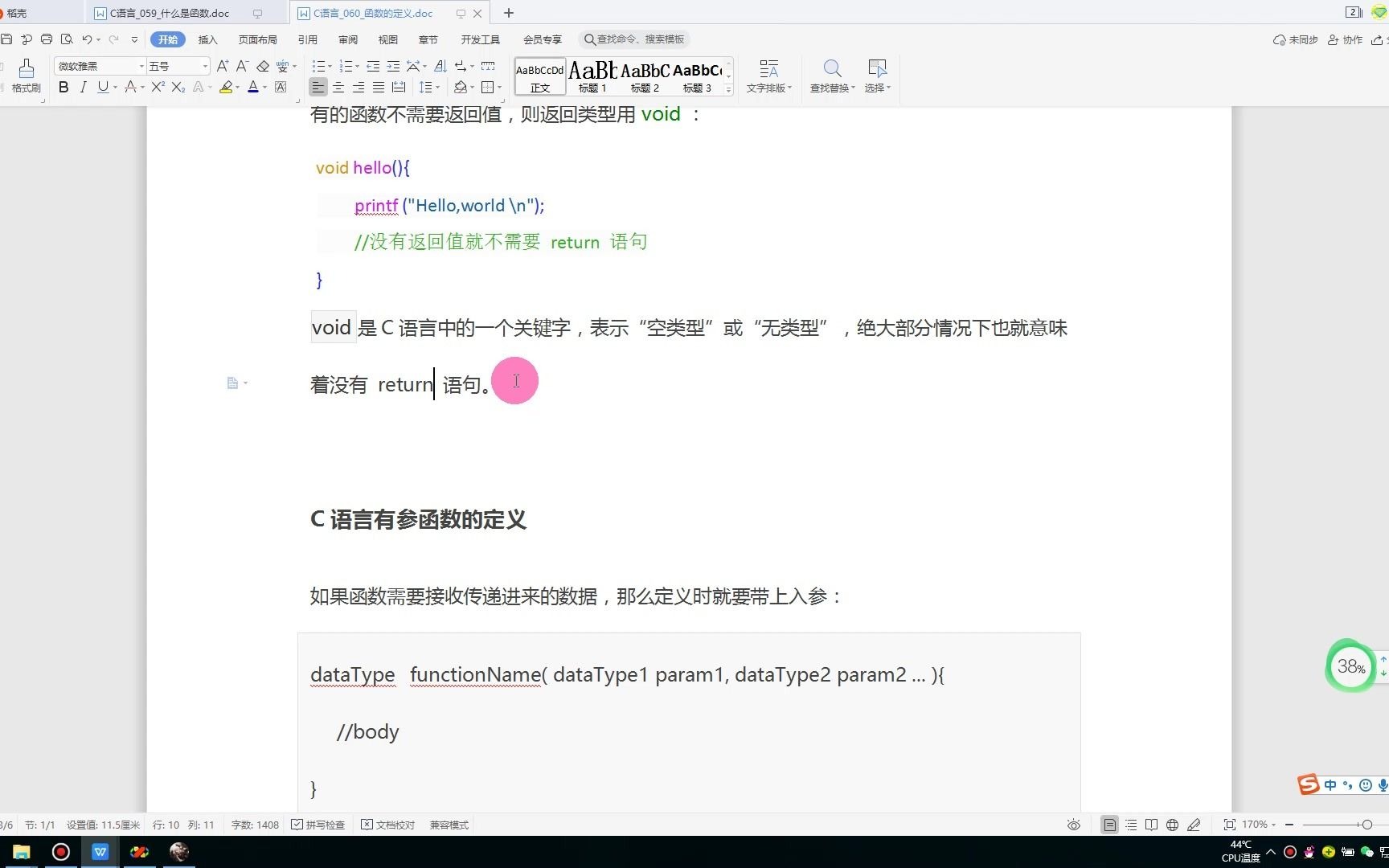
Task: Right-align the paragraph
Action: coord(359,87)
